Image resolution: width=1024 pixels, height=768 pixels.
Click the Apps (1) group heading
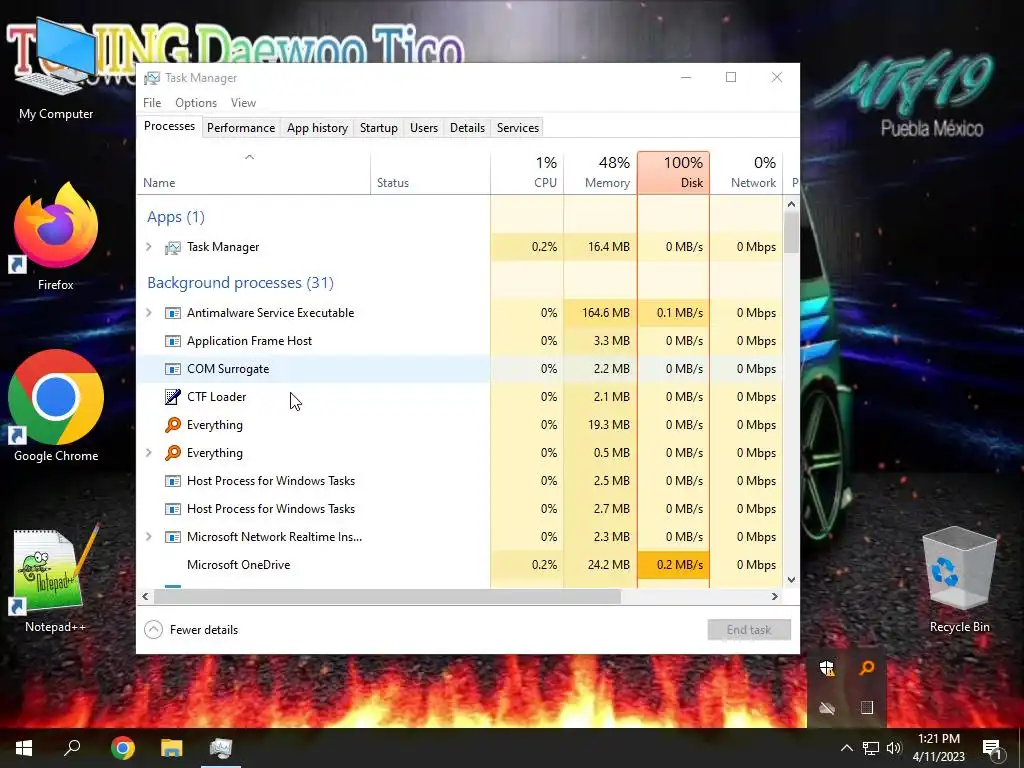click(x=176, y=217)
